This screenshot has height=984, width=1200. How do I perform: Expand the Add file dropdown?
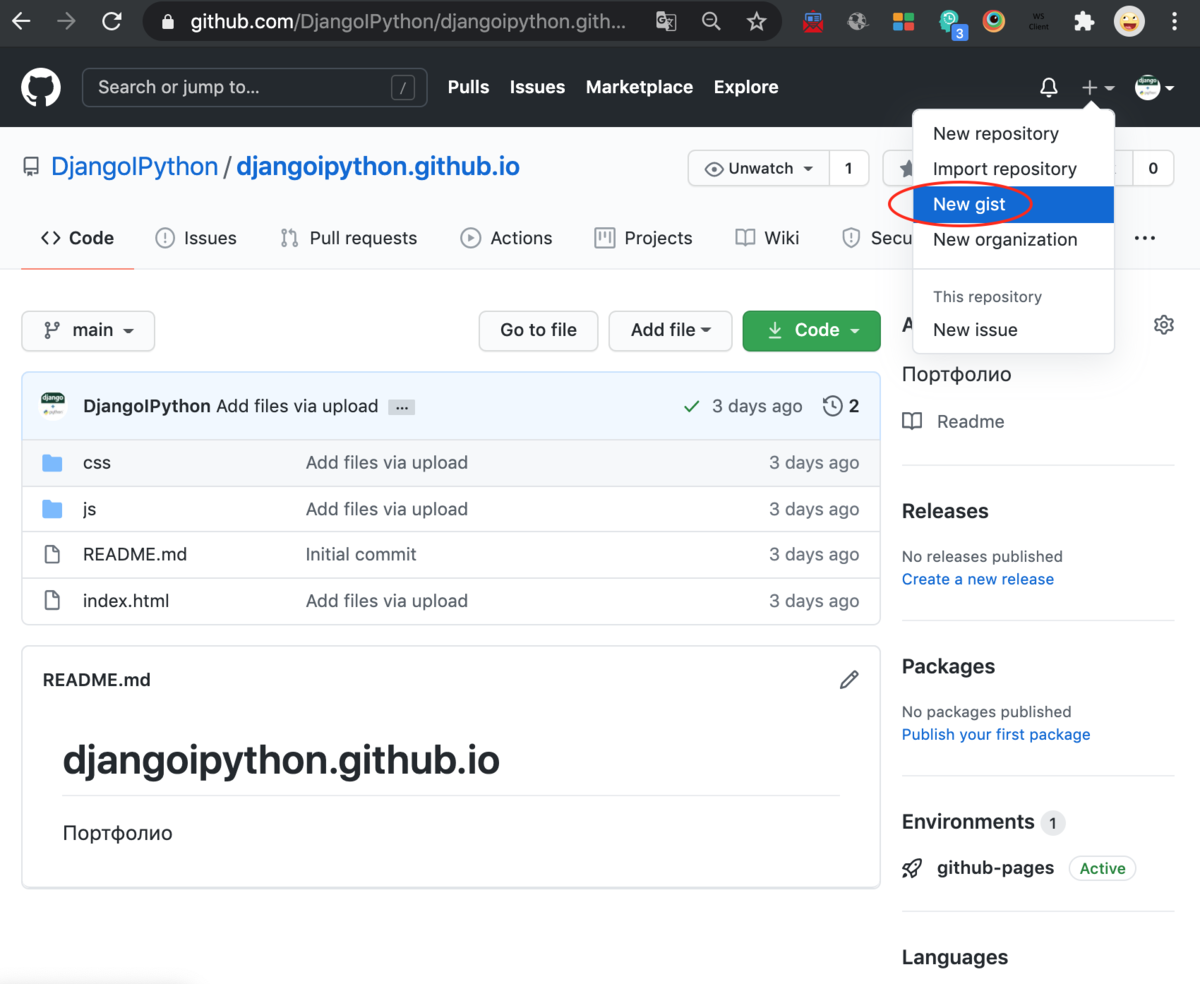tap(670, 331)
